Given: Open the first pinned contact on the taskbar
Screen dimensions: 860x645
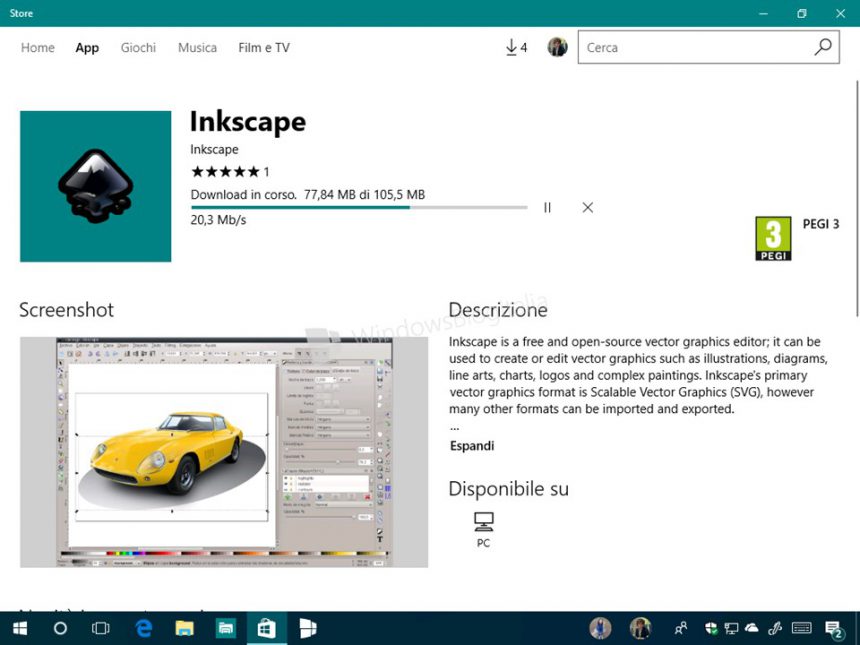Looking at the screenshot, I should pos(600,629).
